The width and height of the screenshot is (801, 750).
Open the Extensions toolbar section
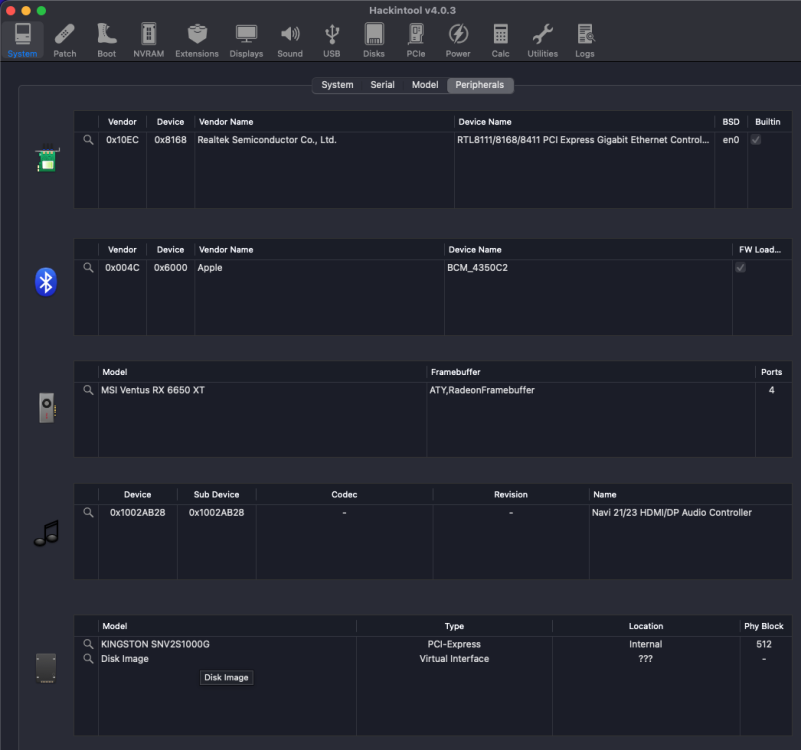[197, 40]
